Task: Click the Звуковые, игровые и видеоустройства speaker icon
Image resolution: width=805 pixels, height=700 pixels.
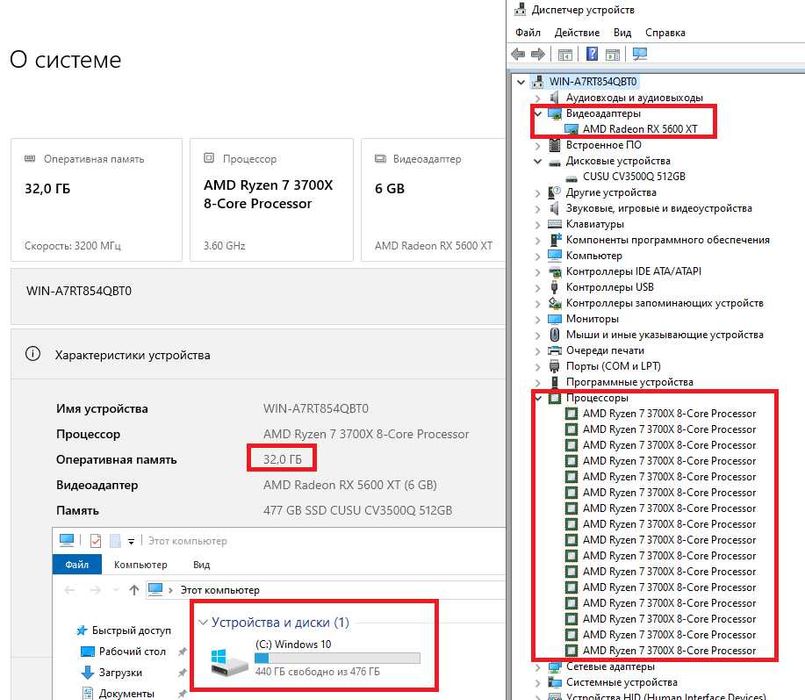Action: point(554,208)
